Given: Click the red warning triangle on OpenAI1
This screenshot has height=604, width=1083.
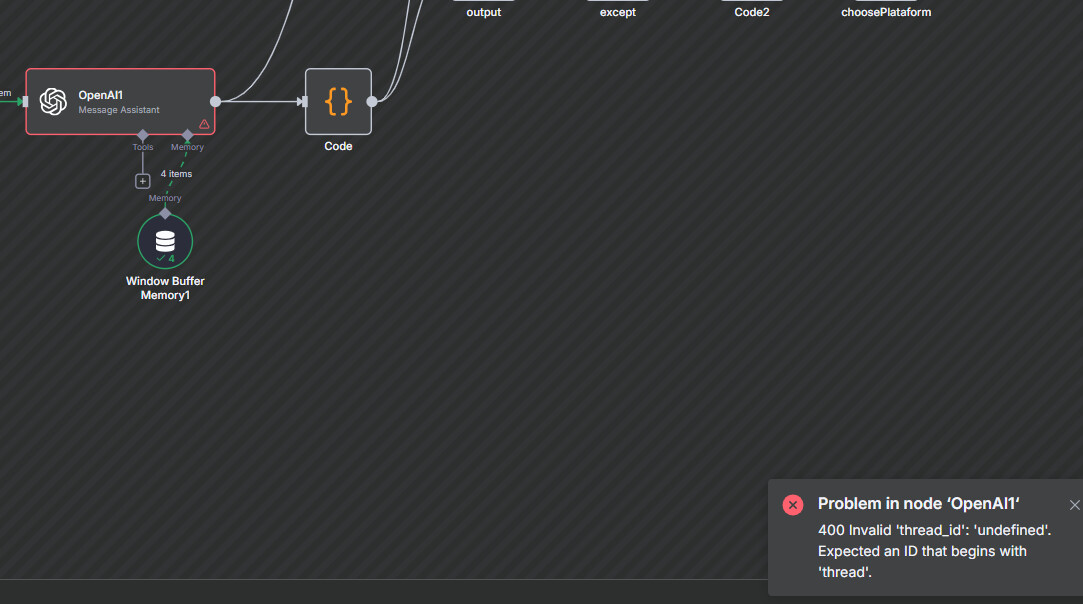Looking at the screenshot, I should tap(204, 124).
